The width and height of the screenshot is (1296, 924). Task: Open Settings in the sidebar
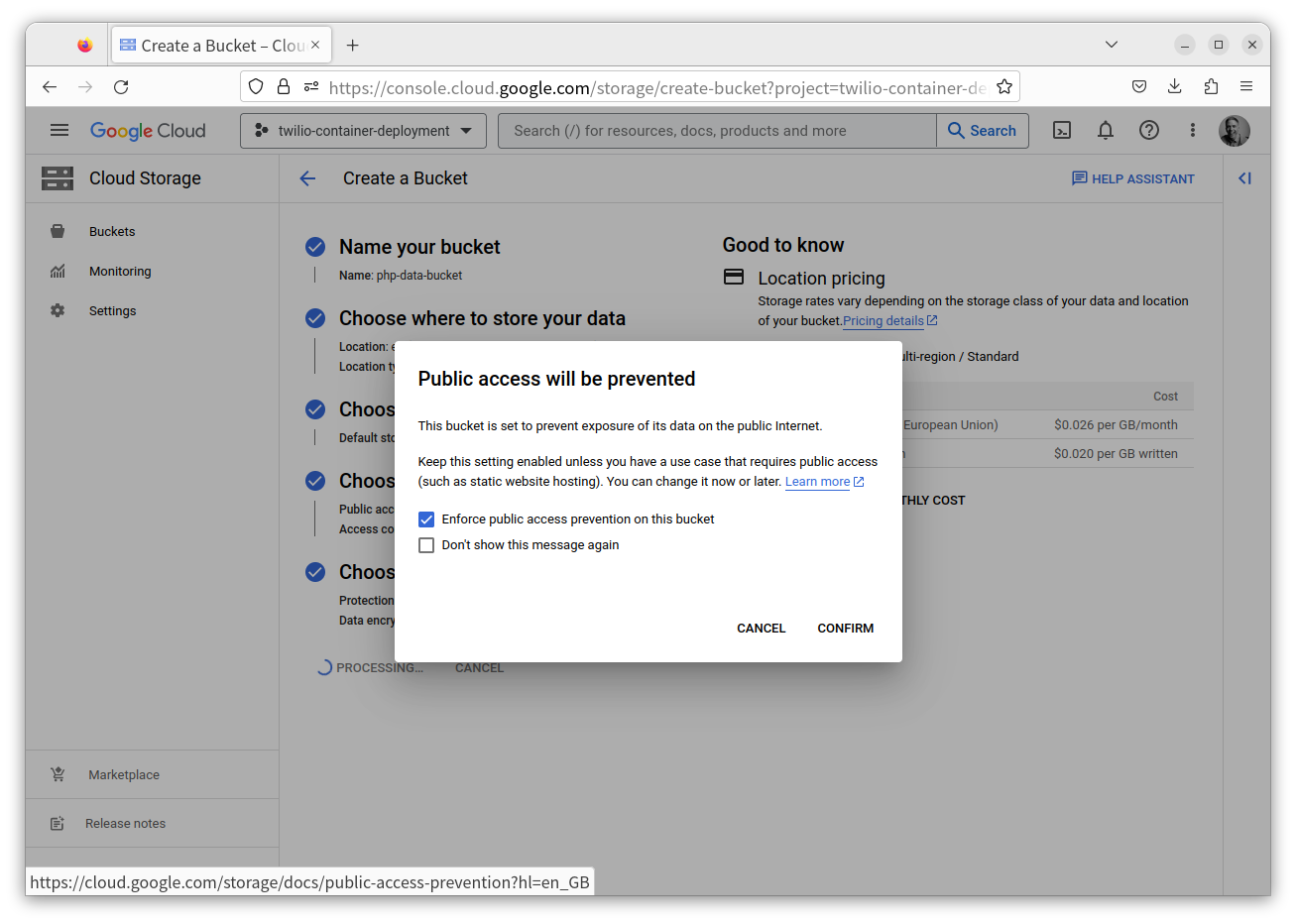tap(113, 310)
